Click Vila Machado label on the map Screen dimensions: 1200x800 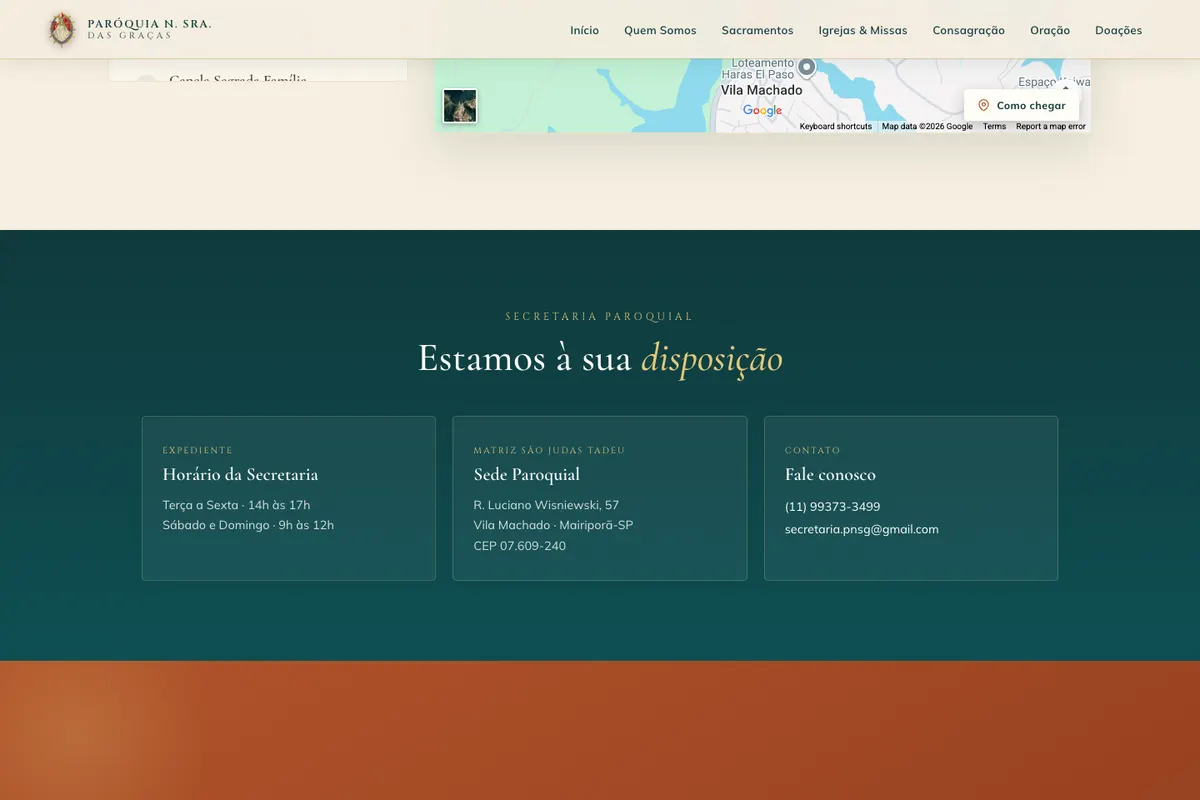click(x=762, y=90)
